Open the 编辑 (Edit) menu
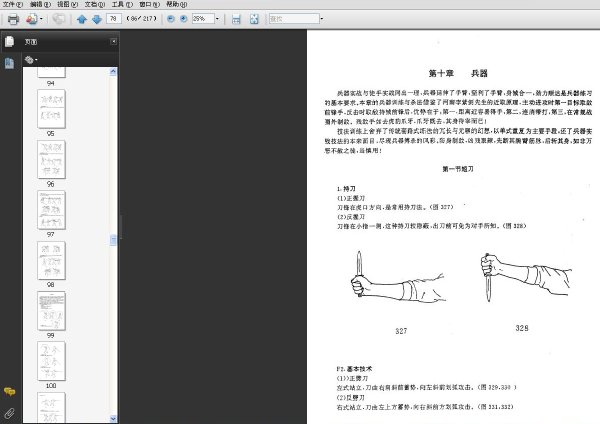This screenshot has width=600, height=424. point(40,4)
